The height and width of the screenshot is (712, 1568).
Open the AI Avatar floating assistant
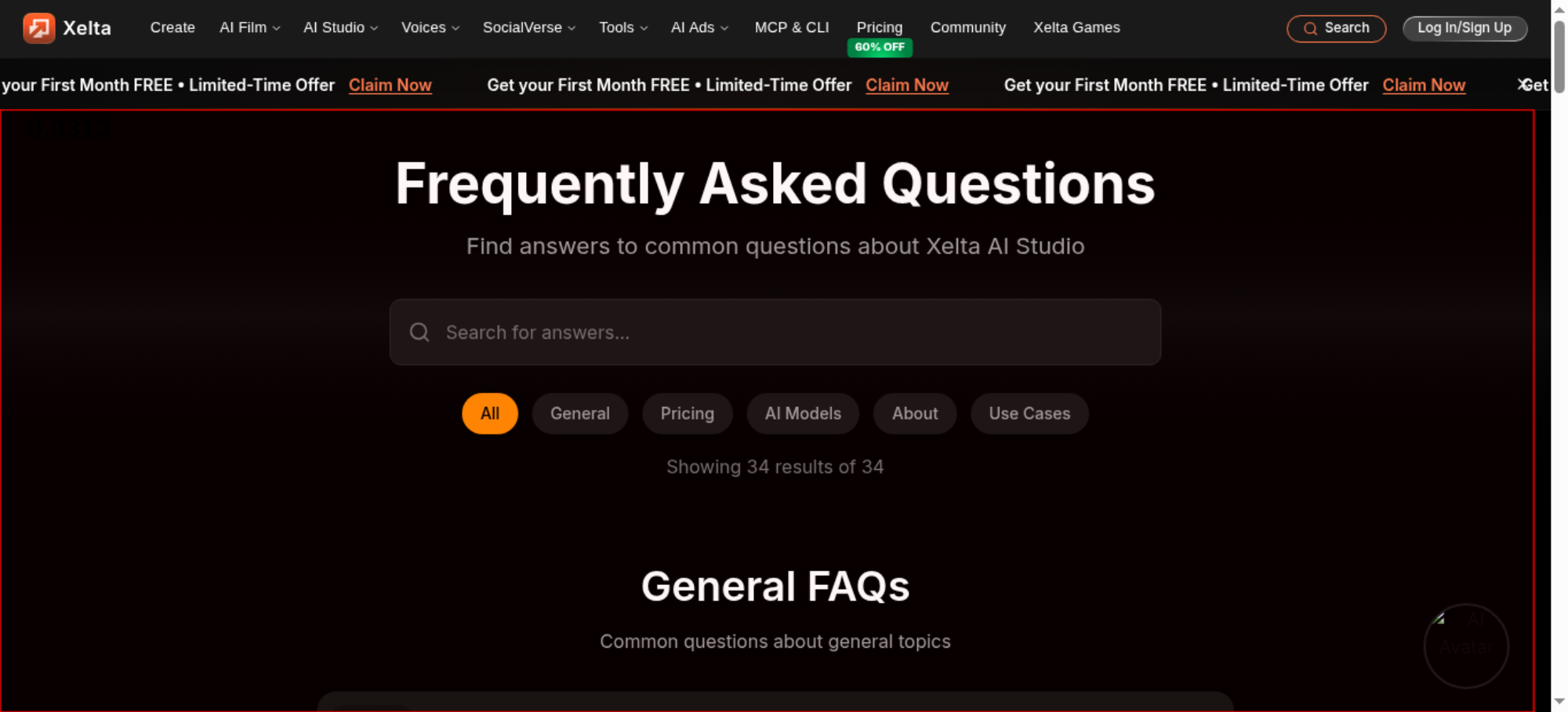click(x=1466, y=646)
